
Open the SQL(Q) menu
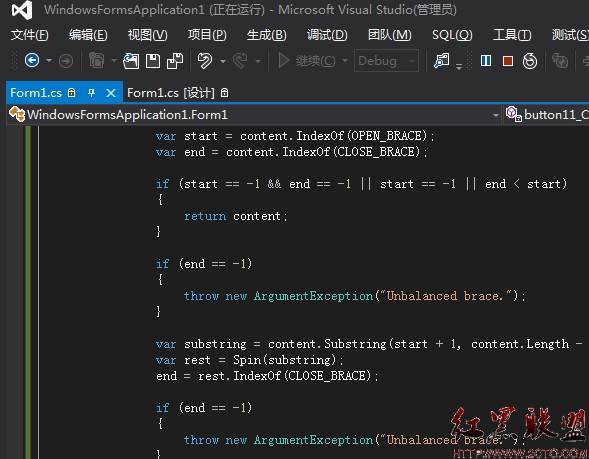[x=452, y=35]
